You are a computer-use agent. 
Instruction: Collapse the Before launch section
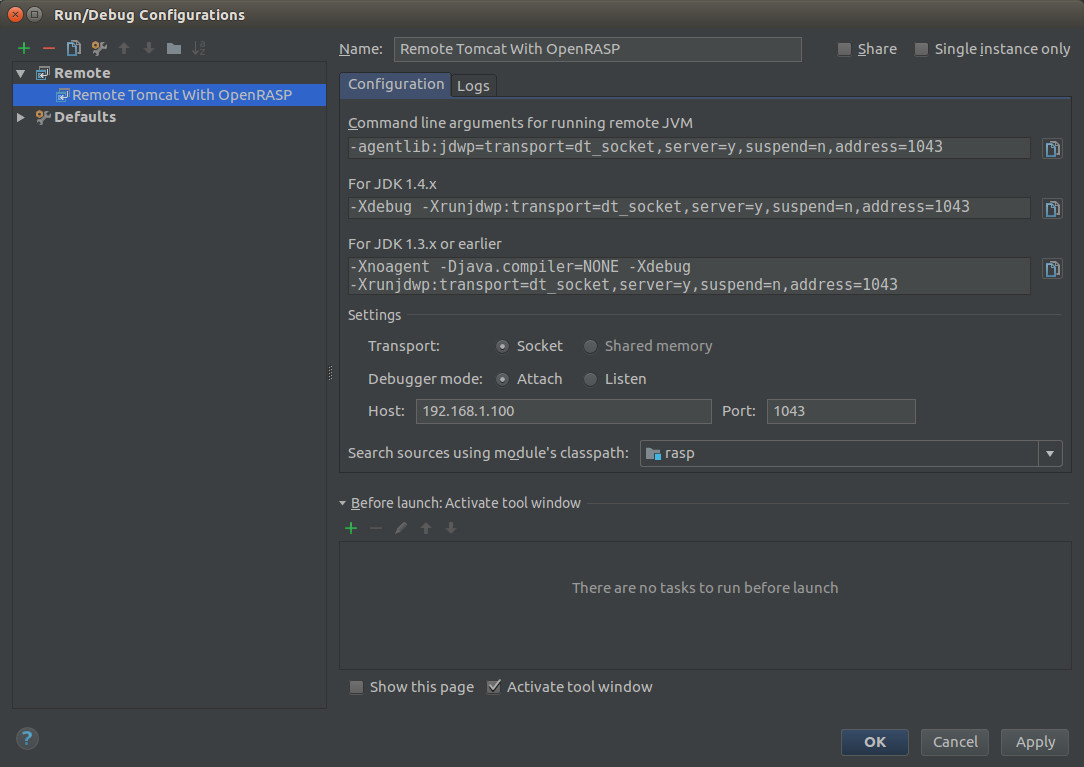343,503
